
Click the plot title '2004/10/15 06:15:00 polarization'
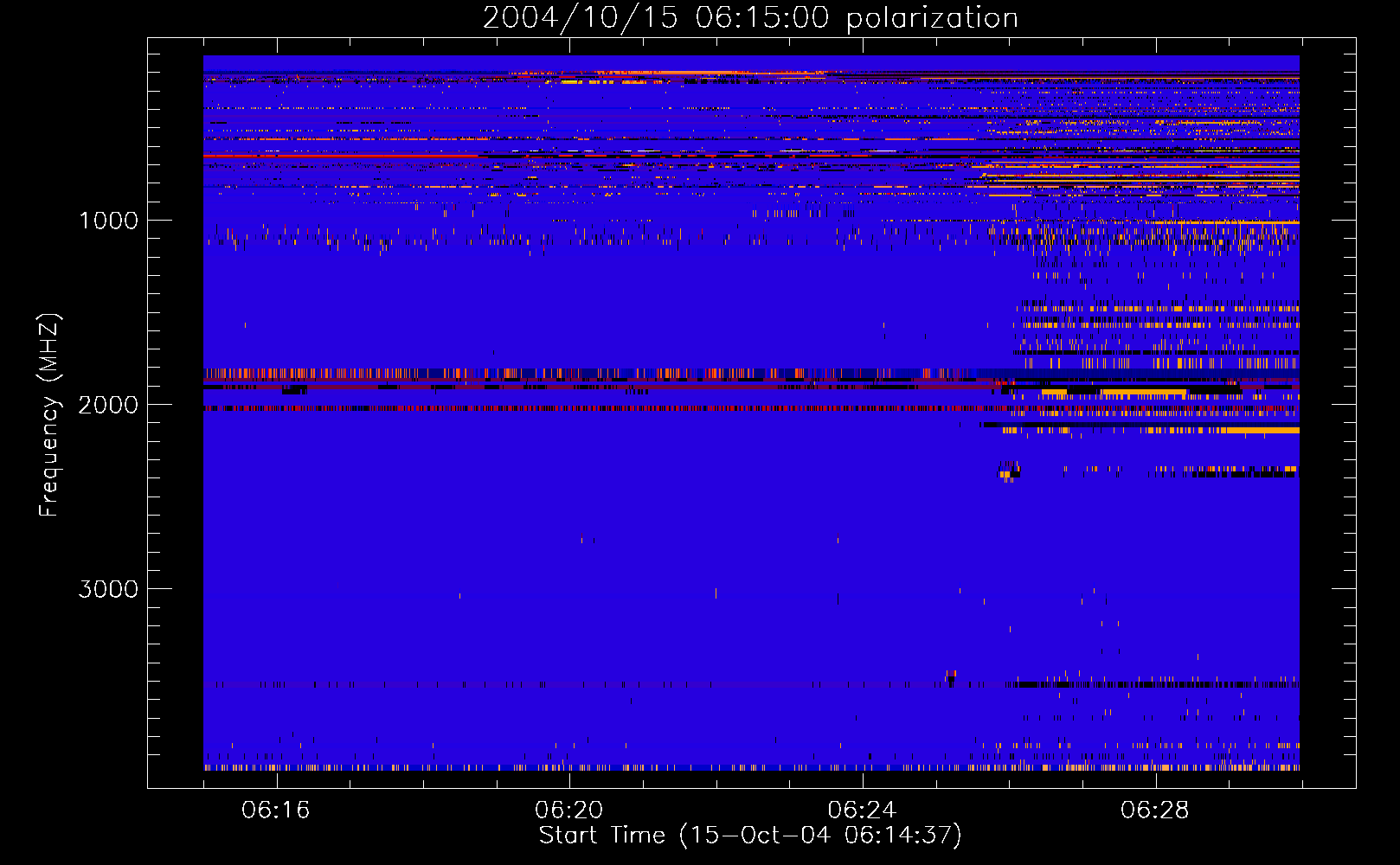750,18
